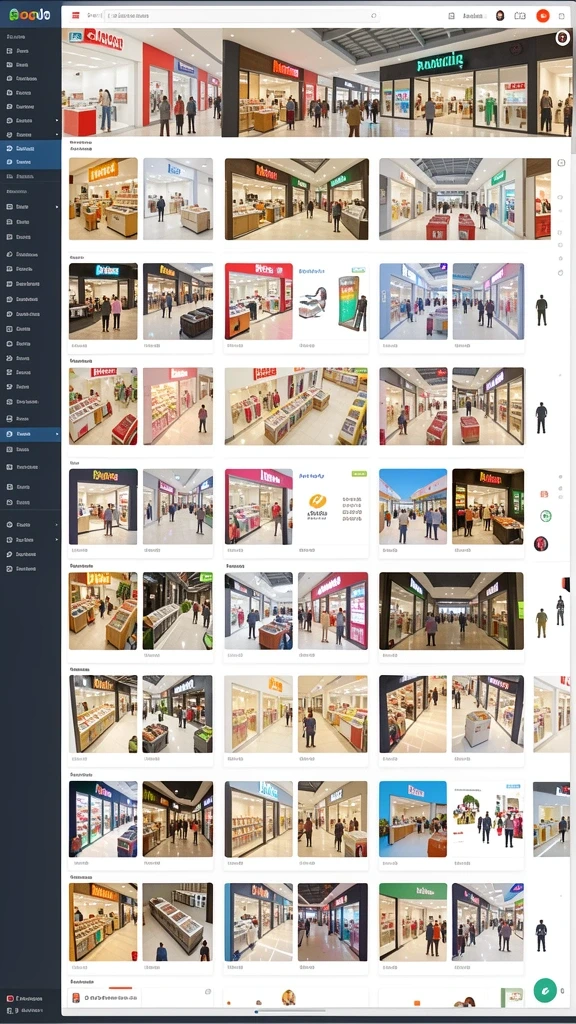Open the illustrated people scene thumbnail

coord(488,819)
